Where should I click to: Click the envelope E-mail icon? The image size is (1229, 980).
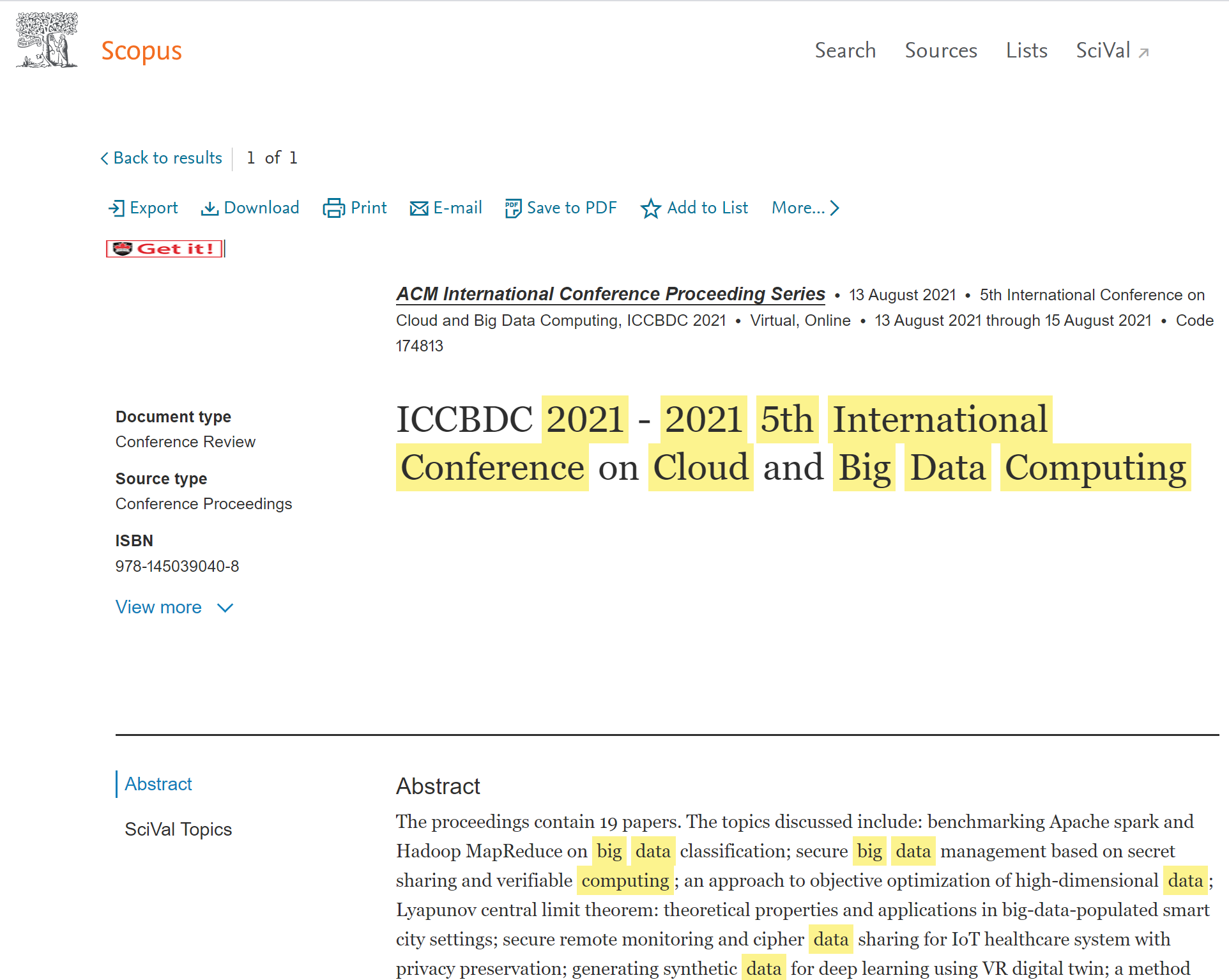click(x=419, y=209)
